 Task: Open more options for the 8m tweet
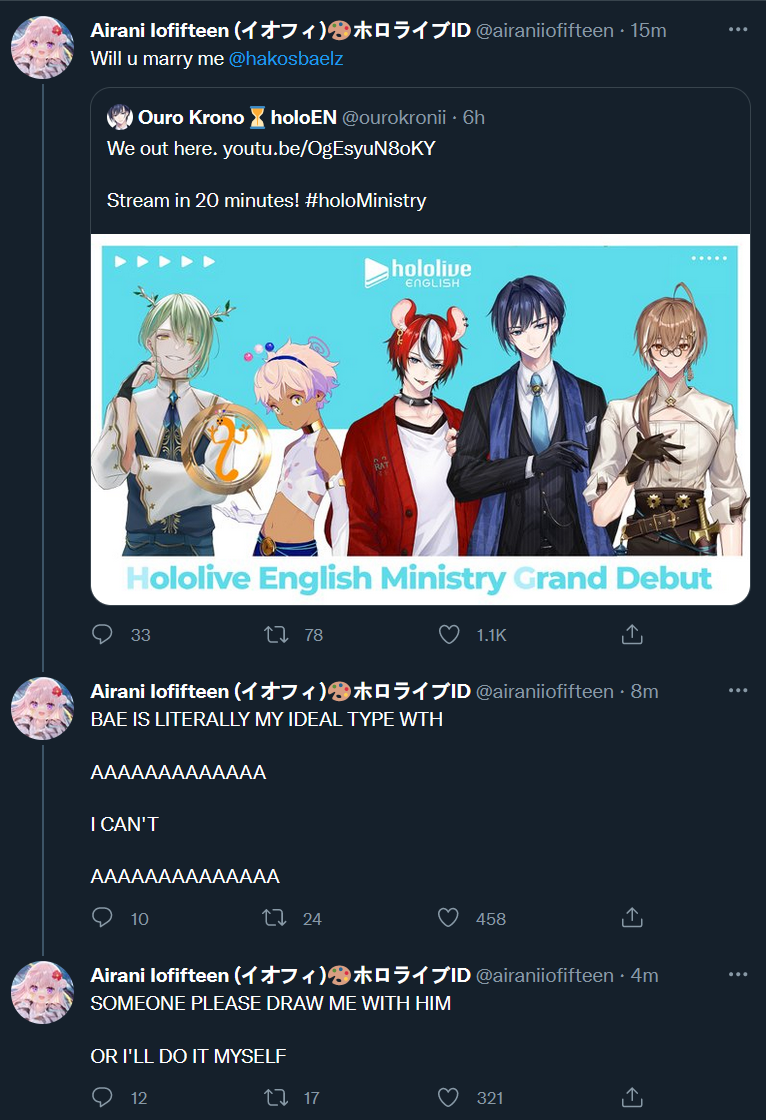[x=738, y=690]
